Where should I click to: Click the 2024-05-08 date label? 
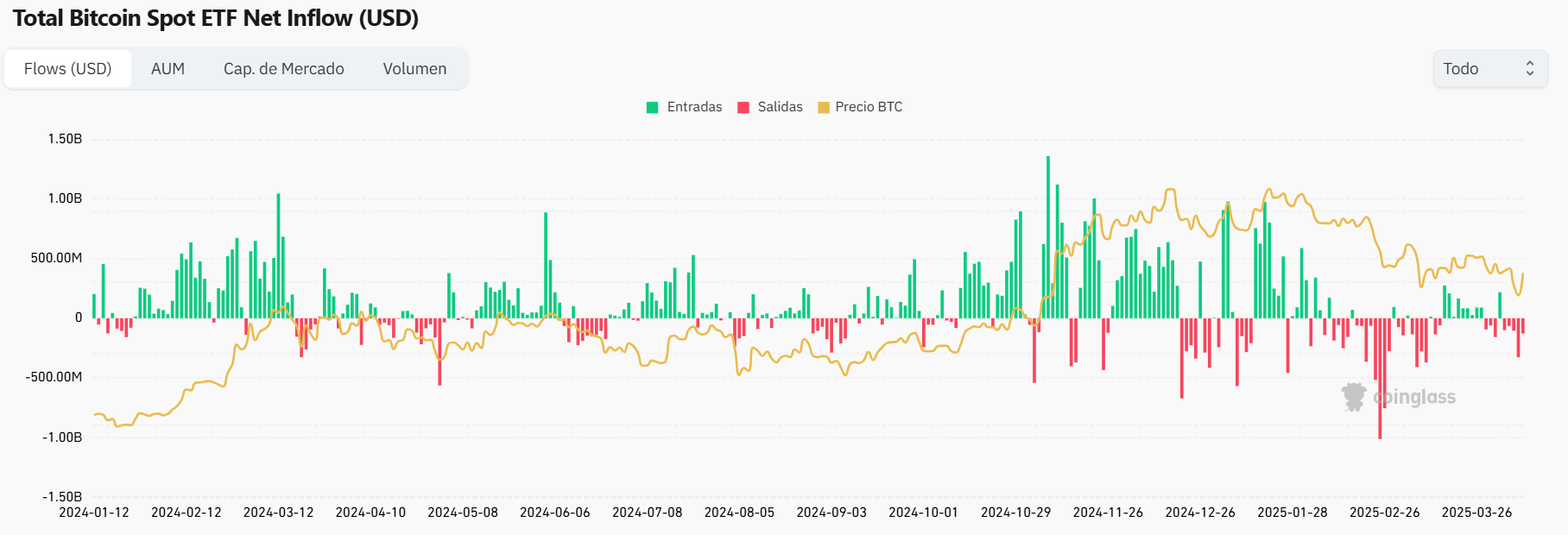click(463, 513)
